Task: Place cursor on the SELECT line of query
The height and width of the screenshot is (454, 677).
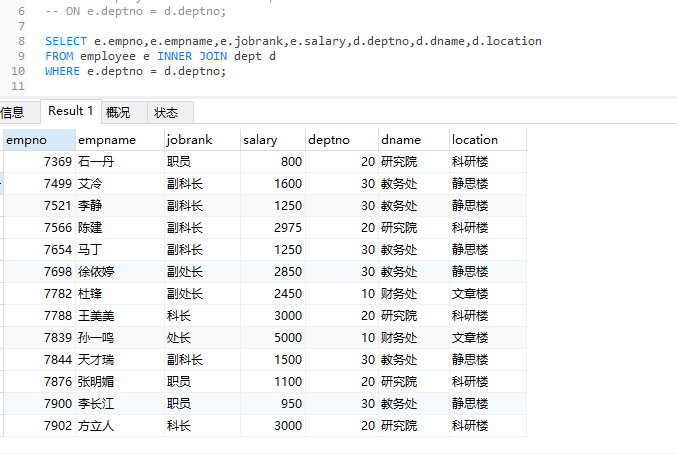Action: [293, 41]
